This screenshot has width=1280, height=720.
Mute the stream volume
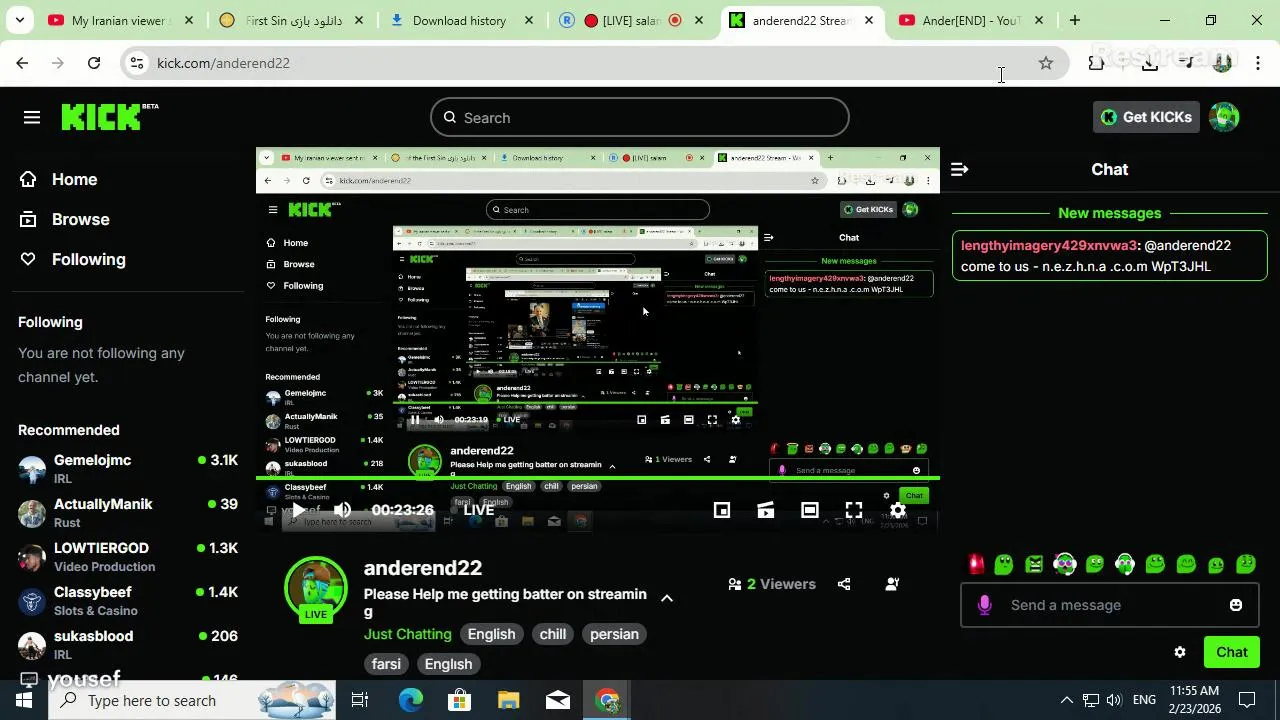[x=343, y=510]
